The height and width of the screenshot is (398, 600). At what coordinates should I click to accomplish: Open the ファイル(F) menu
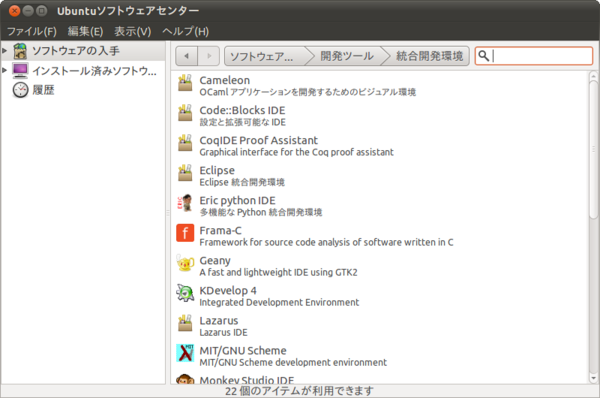click(x=32, y=31)
